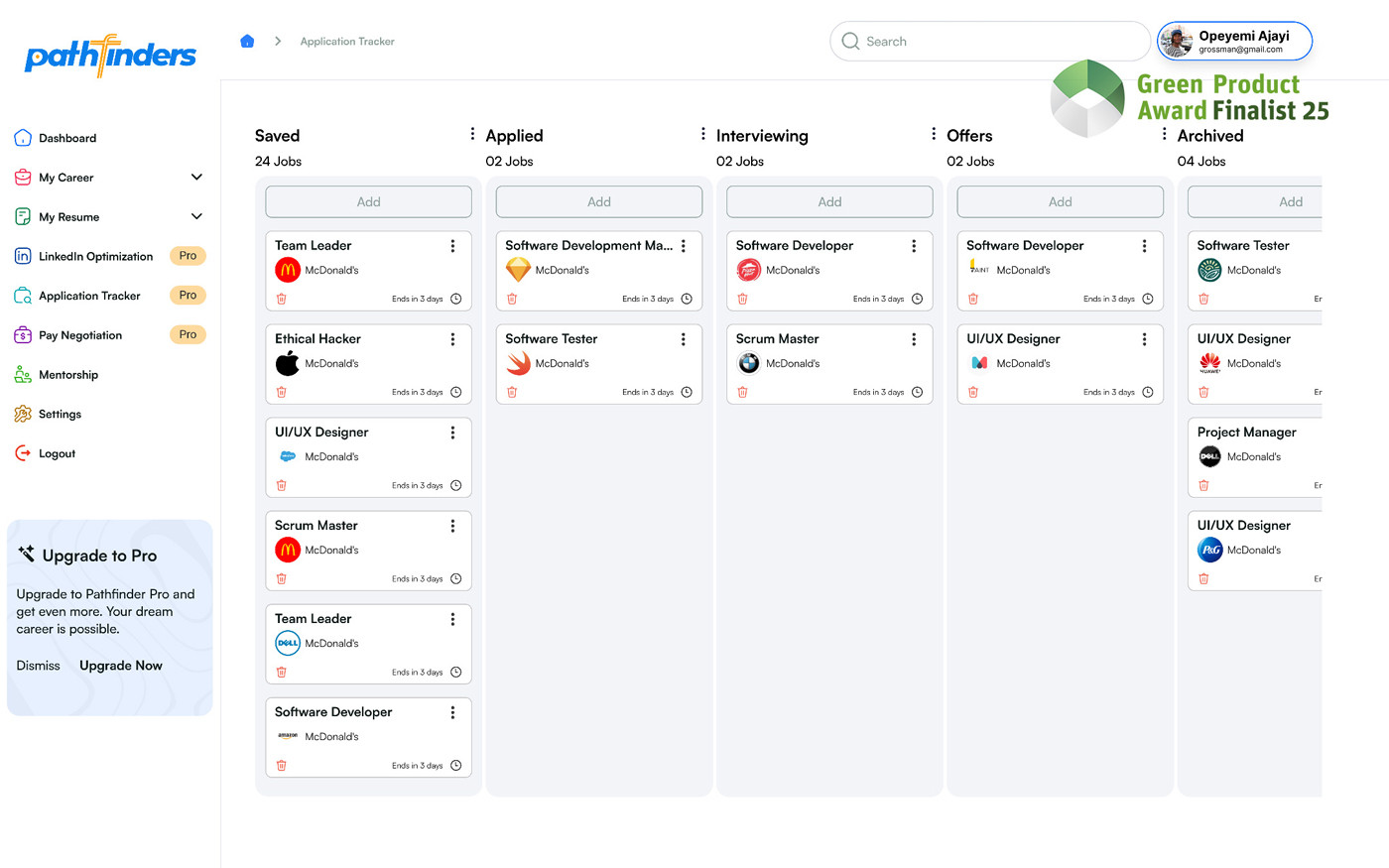Dismiss the Upgrade to Pro card

tap(39, 666)
